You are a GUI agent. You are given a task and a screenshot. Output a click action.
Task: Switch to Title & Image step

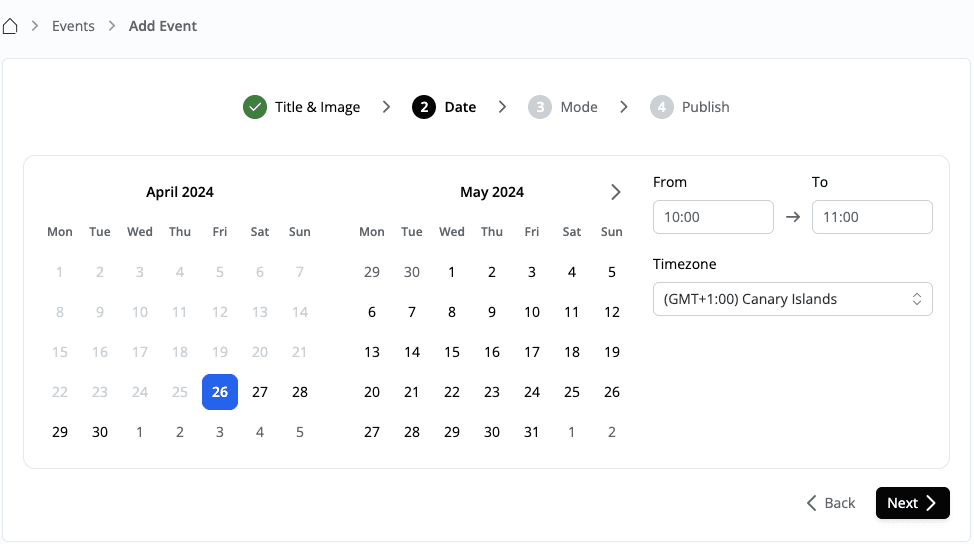(317, 107)
